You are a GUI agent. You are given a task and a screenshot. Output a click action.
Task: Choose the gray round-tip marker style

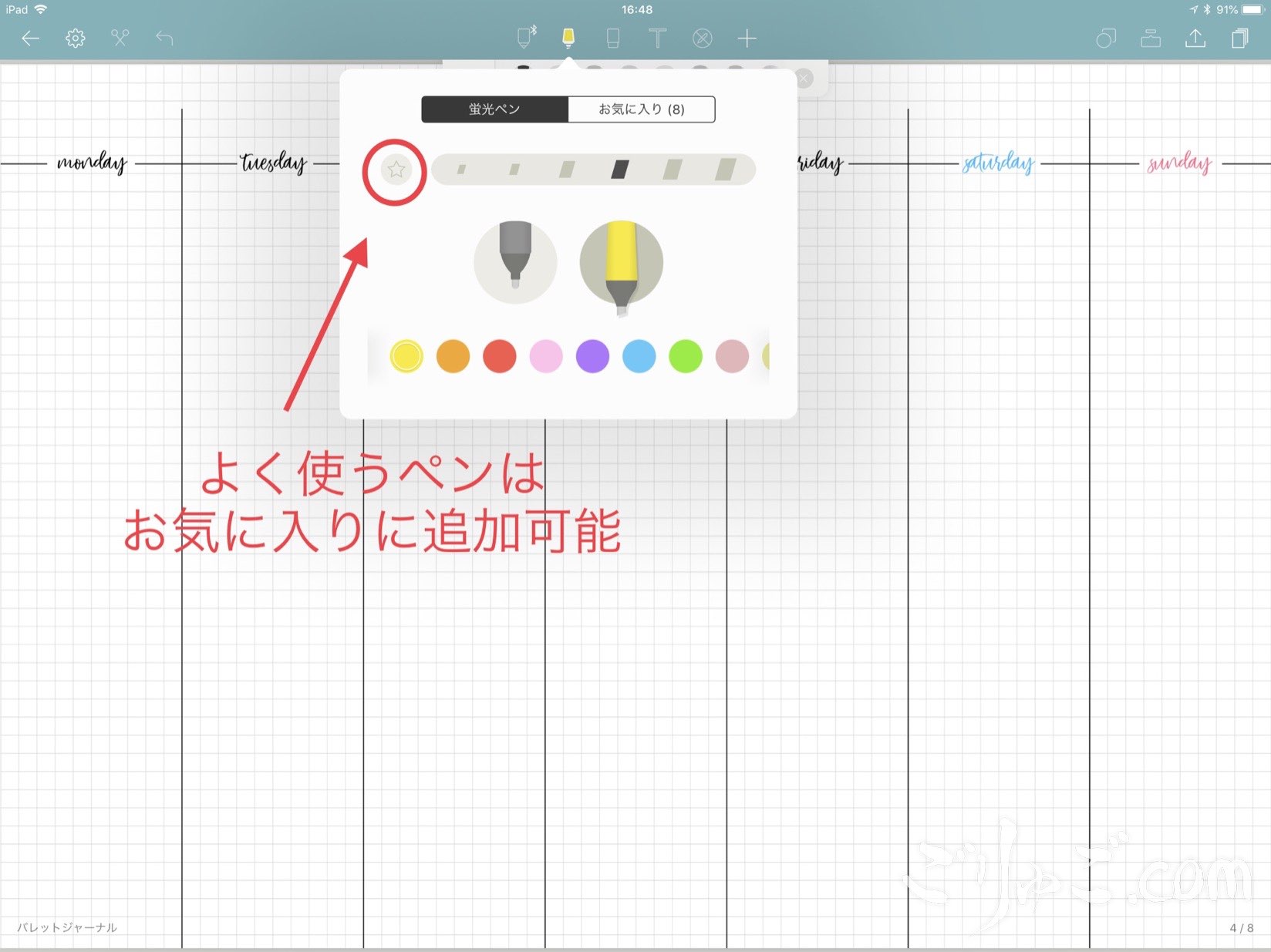tap(515, 261)
